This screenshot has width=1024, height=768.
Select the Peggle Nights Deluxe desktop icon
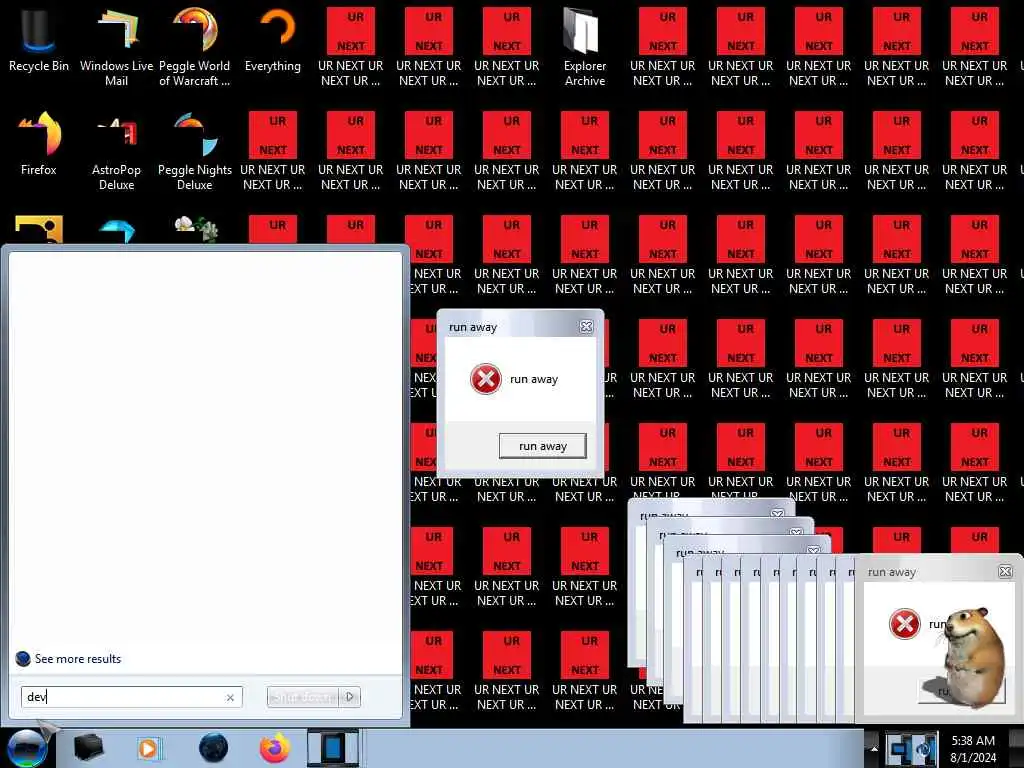[x=195, y=150]
